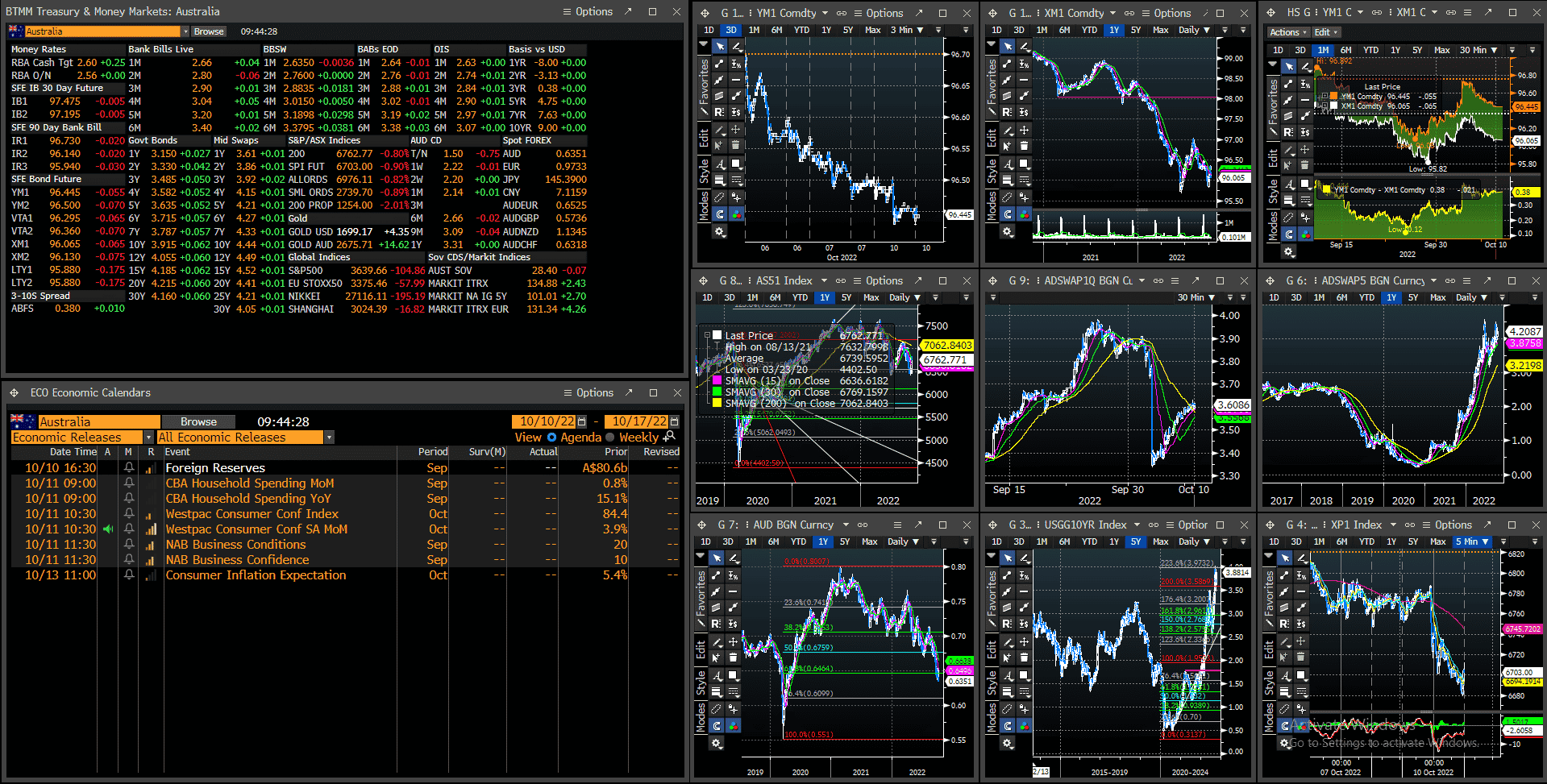This screenshot has width=1547, height=784.
Task: Open the 3 Min interval dropdown on YM1 chart
Action: [907, 31]
